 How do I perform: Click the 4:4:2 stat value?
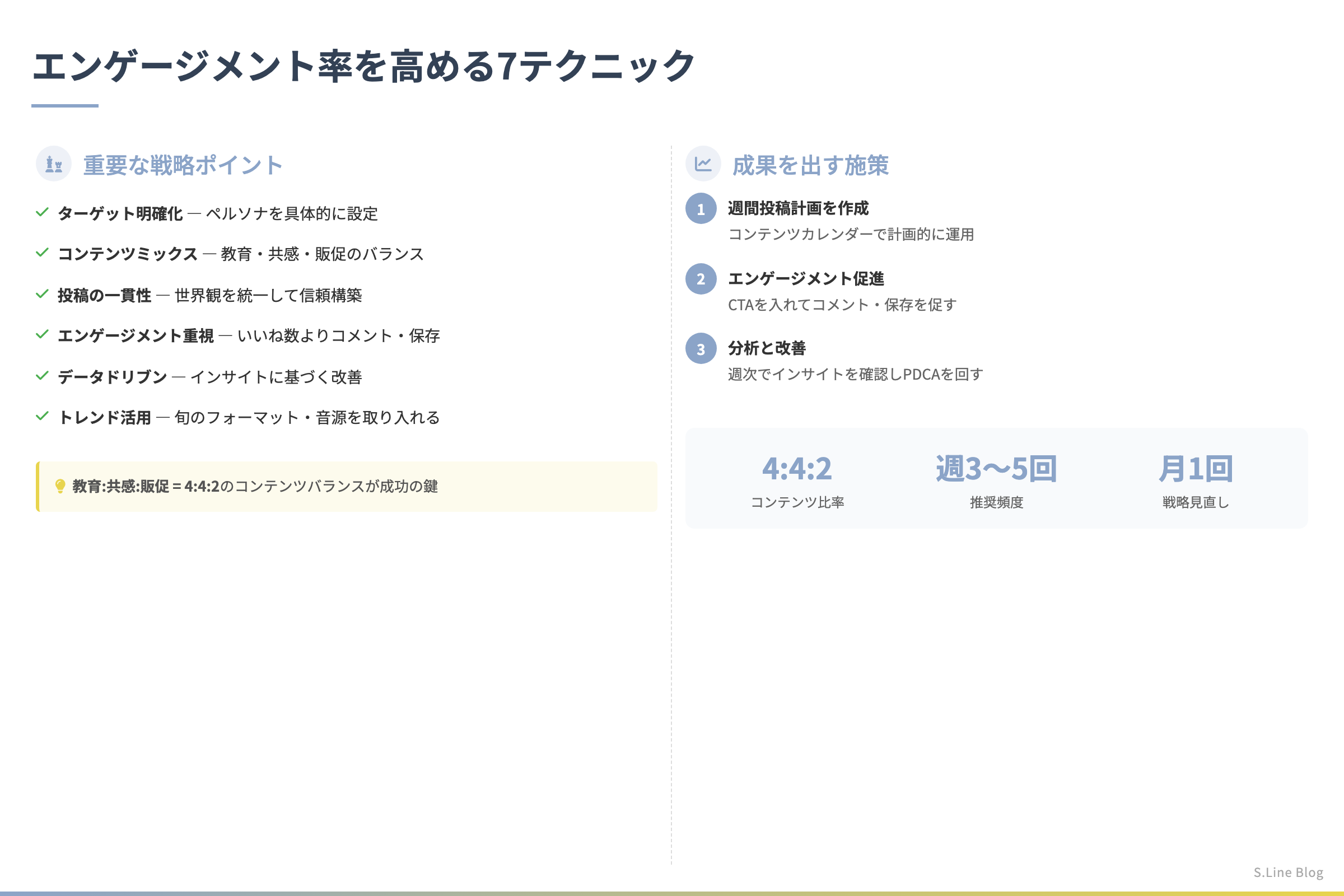coord(797,469)
